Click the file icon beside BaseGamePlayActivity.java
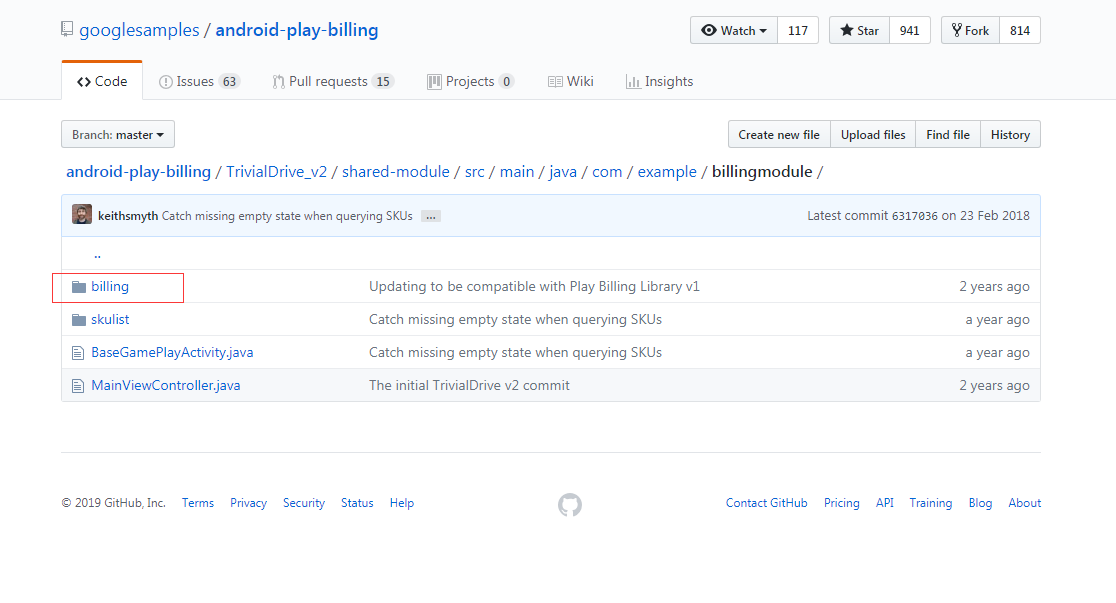The height and width of the screenshot is (603, 1116). [x=77, y=352]
